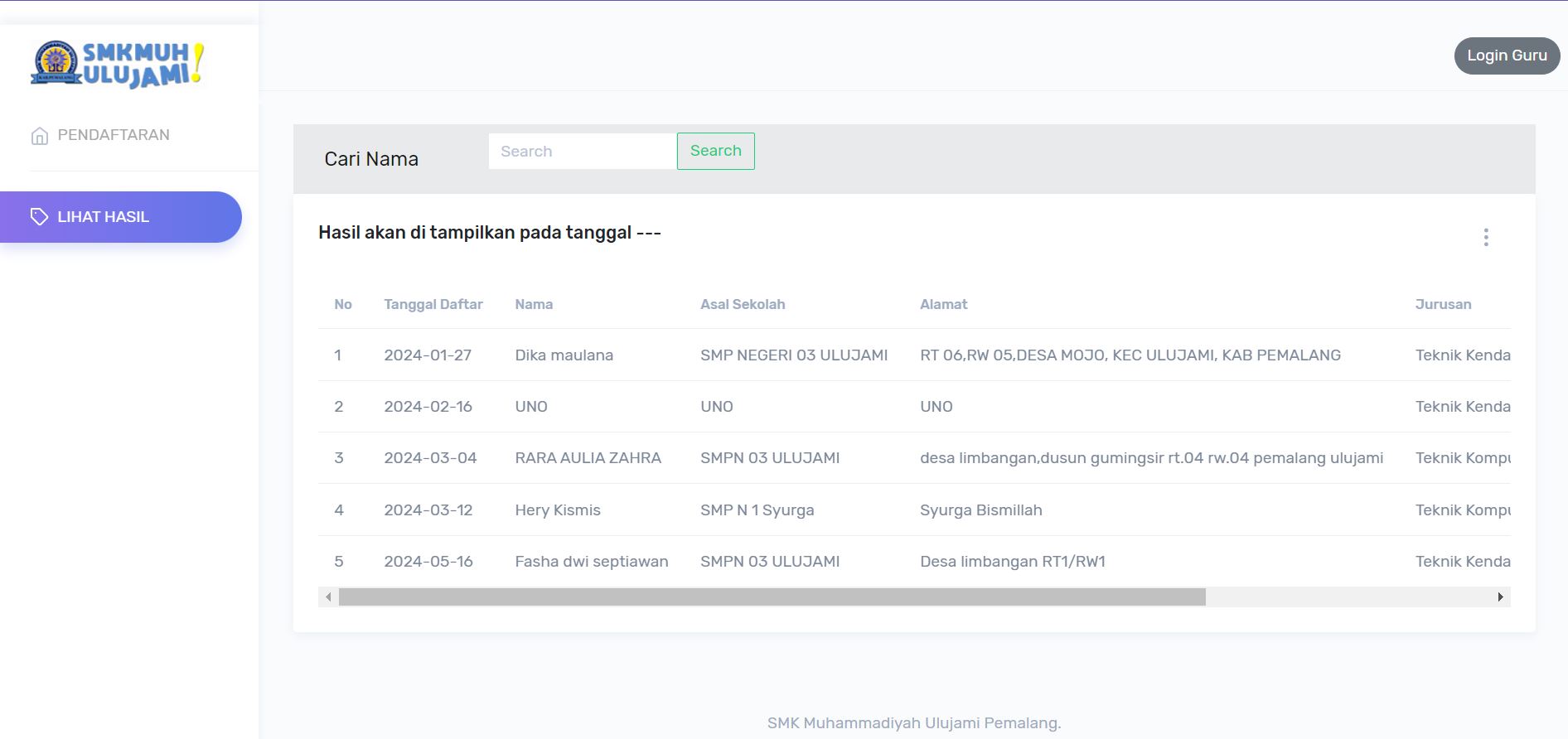Click the Nama column header

point(534,304)
